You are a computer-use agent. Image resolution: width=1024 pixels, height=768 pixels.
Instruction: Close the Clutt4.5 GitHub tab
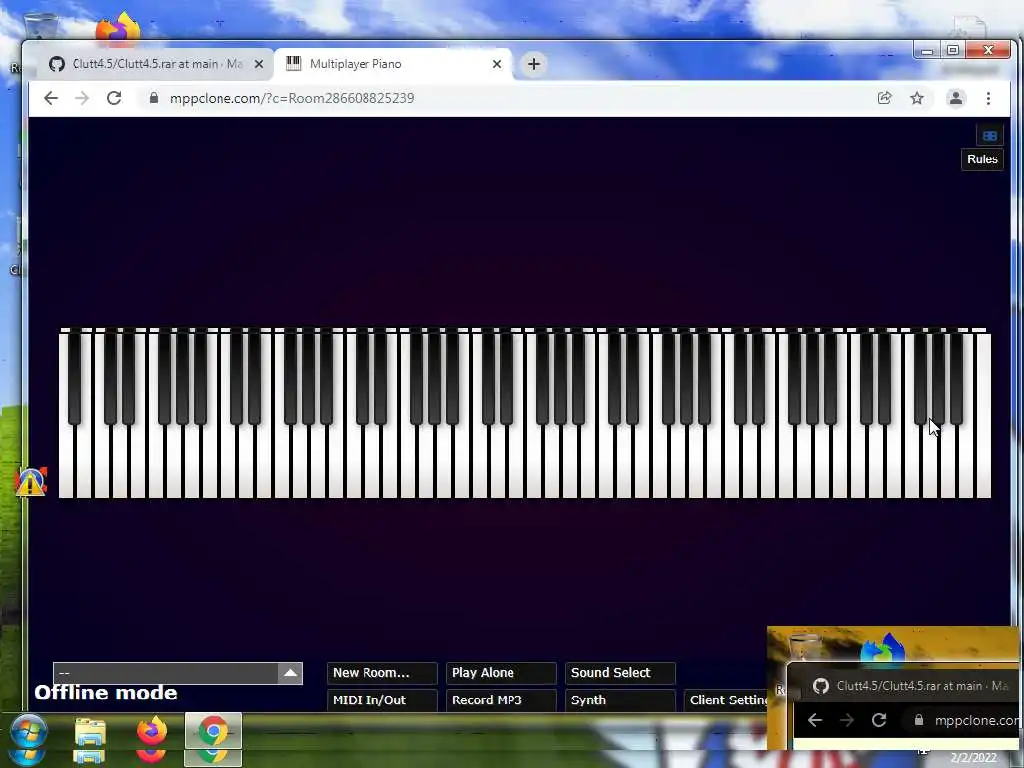259,64
